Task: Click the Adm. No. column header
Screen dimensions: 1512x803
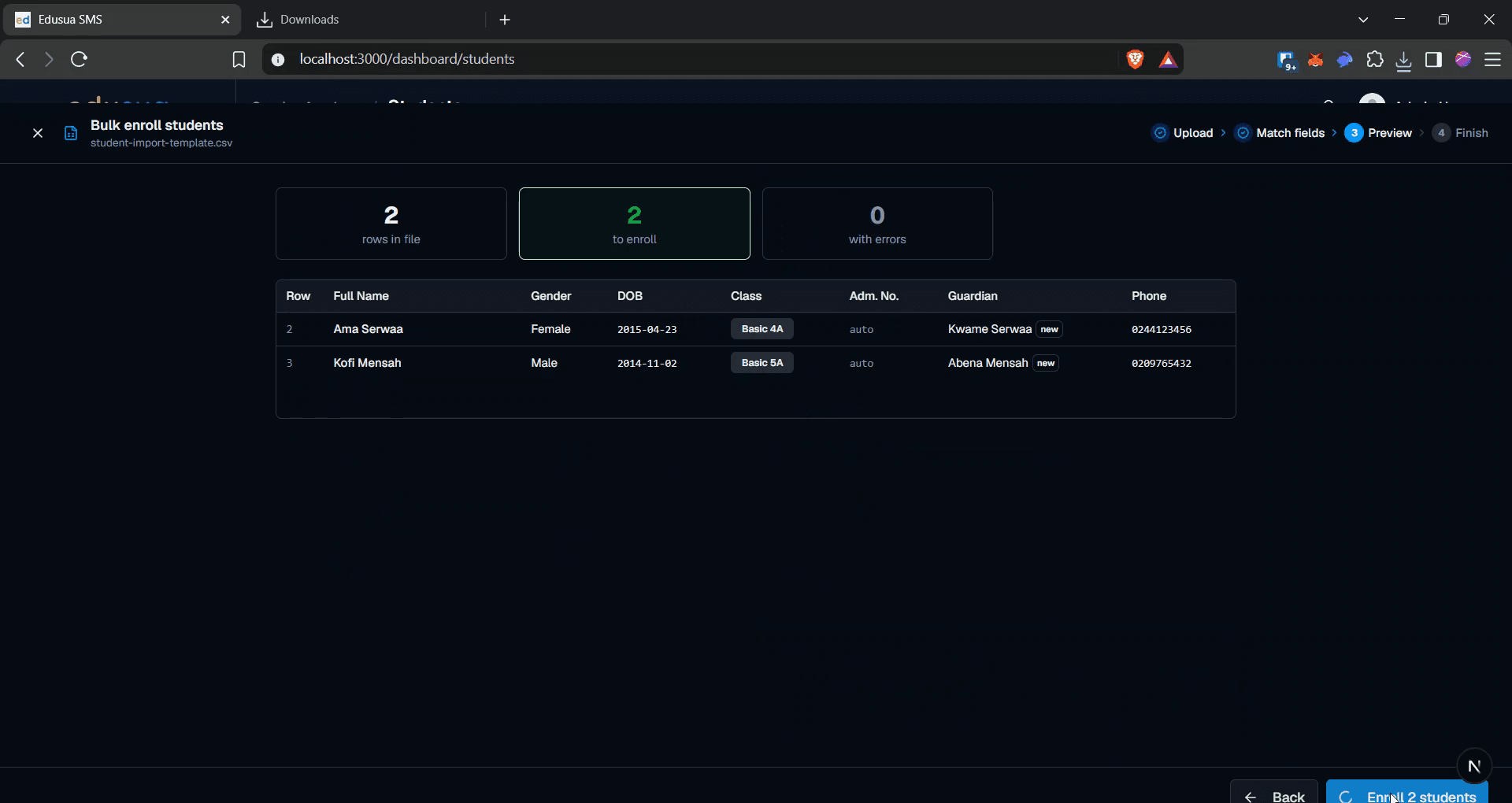Action: coord(873,296)
